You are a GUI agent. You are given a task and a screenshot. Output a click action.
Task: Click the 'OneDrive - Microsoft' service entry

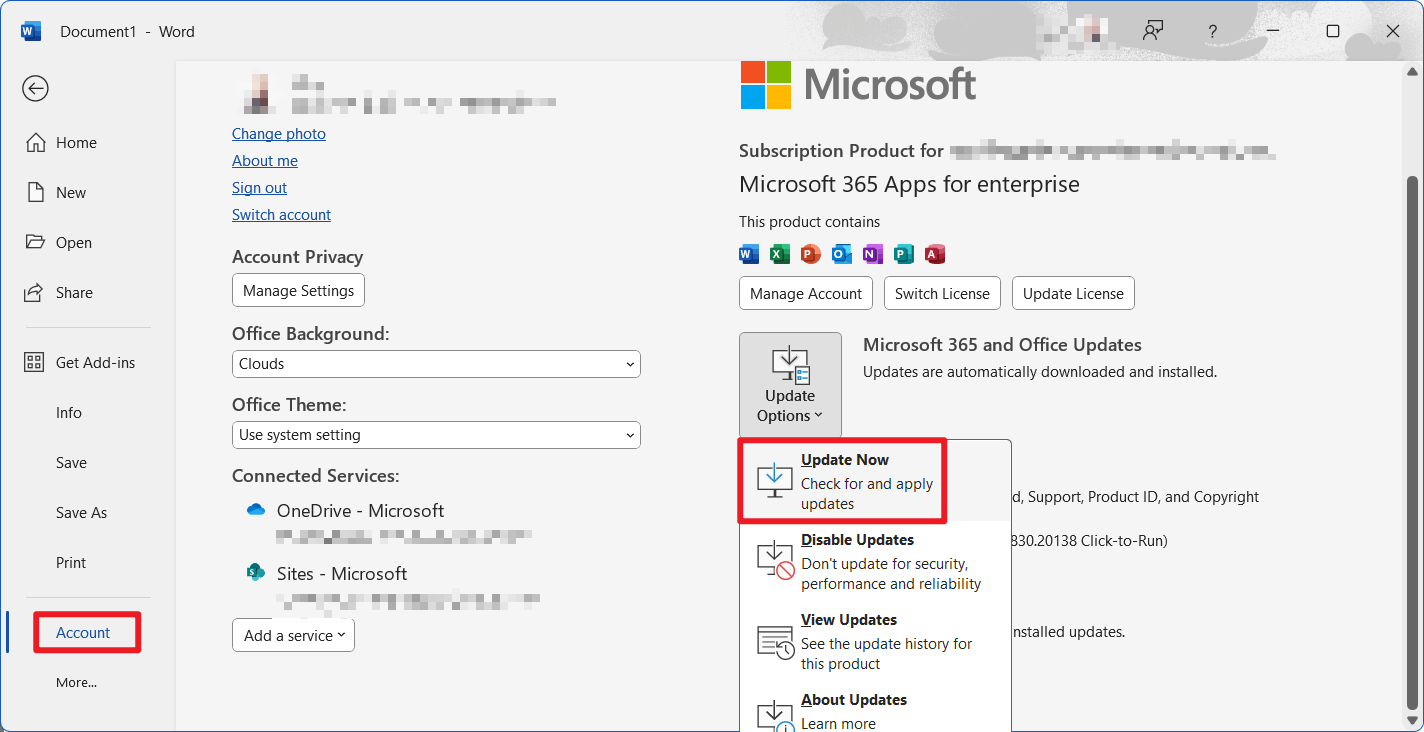click(x=360, y=511)
